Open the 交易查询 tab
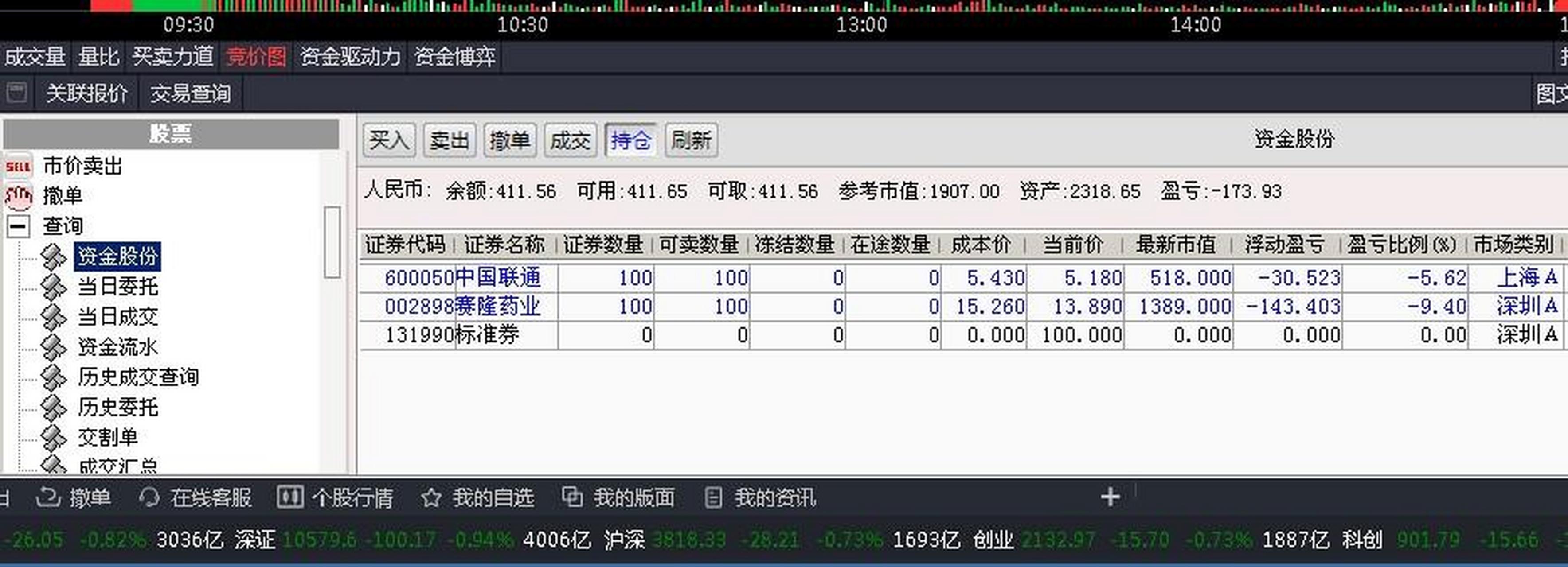 [x=191, y=93]
